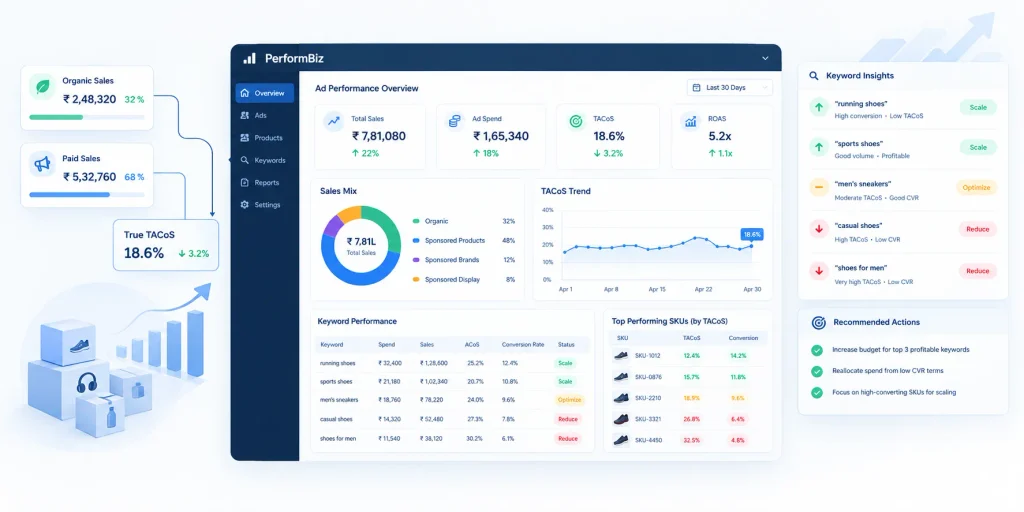Click the Organic Sales leaf icon

click(44, 87)
